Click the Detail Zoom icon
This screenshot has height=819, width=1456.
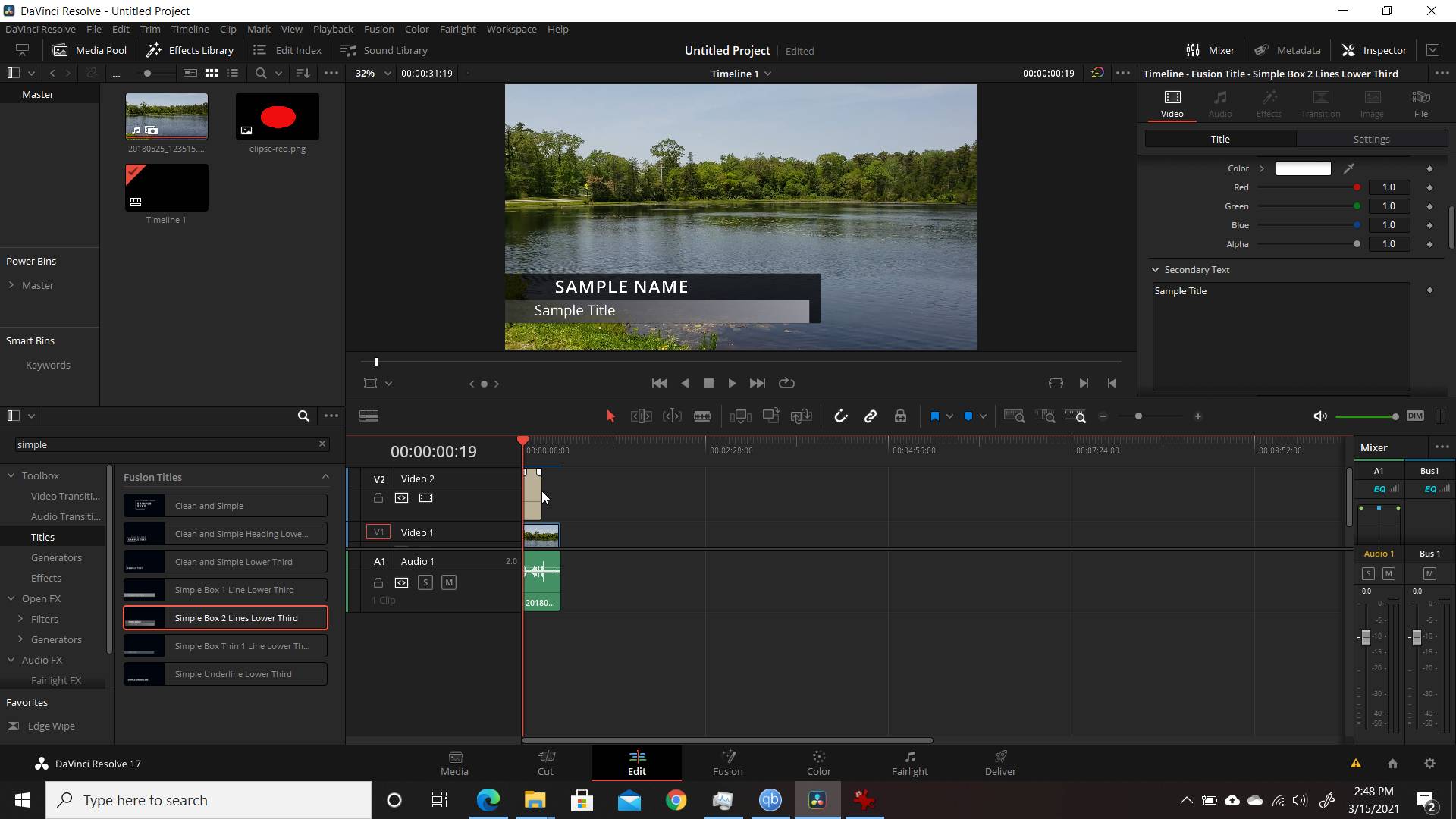tap(1046, 416)
